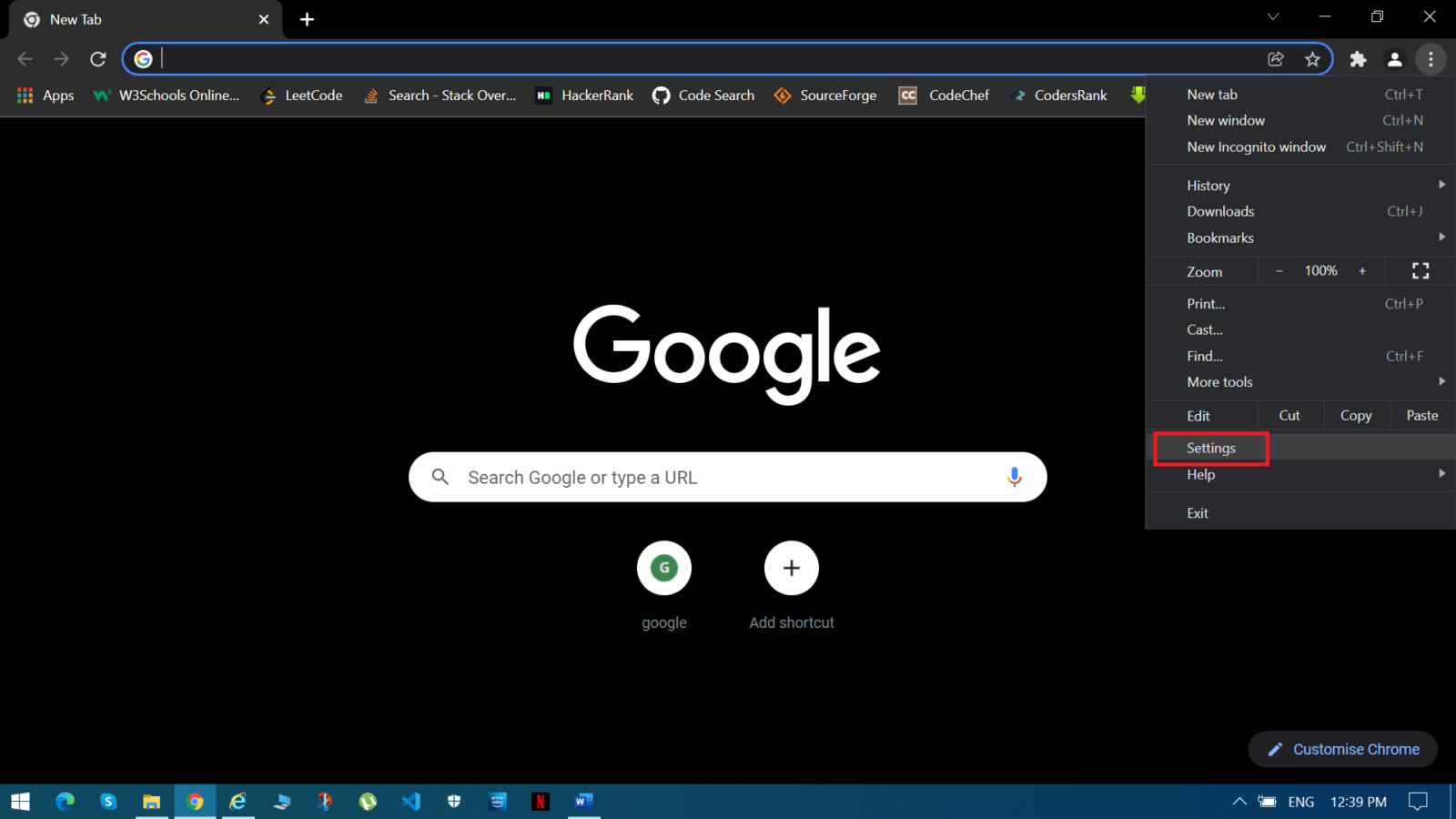Expand the Bookmarks submenu
The image size is (1456, 819).
(x=1220, y=238)
